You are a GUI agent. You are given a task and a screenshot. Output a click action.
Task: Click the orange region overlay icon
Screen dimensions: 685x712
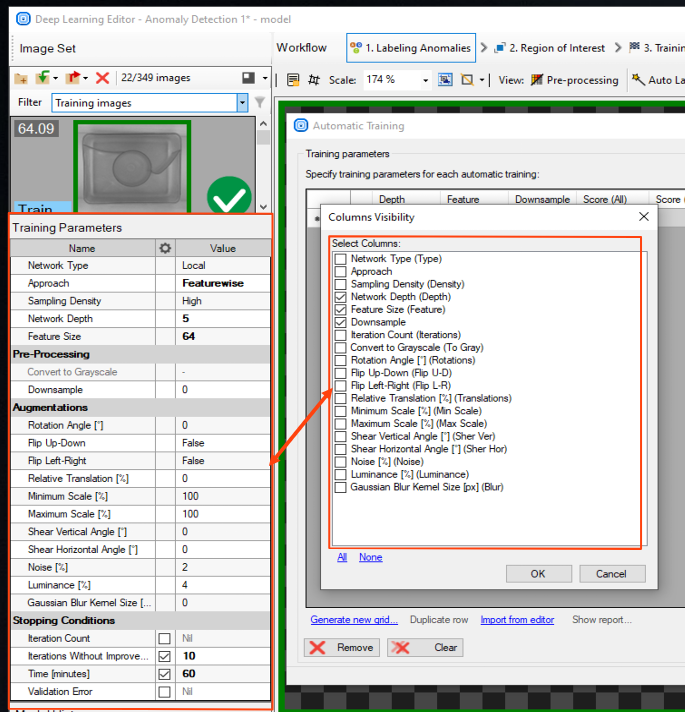pos(467,80)
